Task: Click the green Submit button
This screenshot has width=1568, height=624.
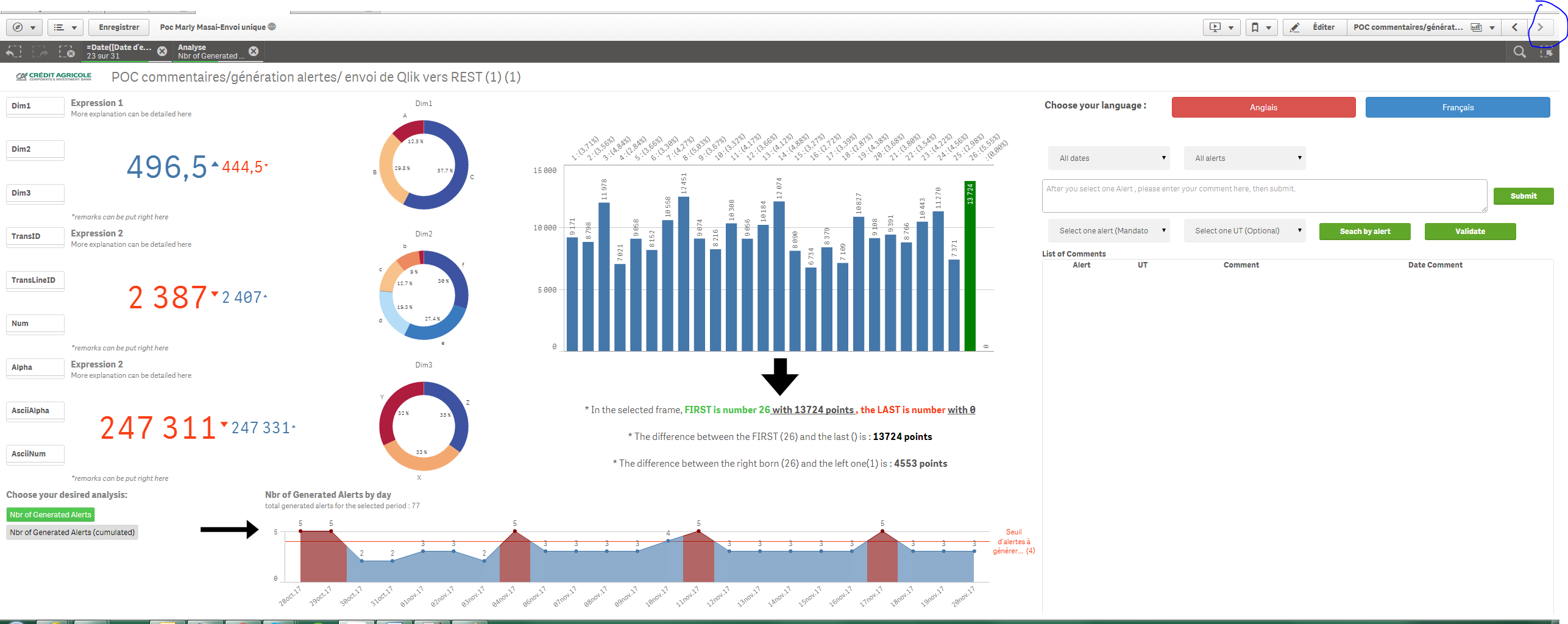Action: [x=1524, y=196]
